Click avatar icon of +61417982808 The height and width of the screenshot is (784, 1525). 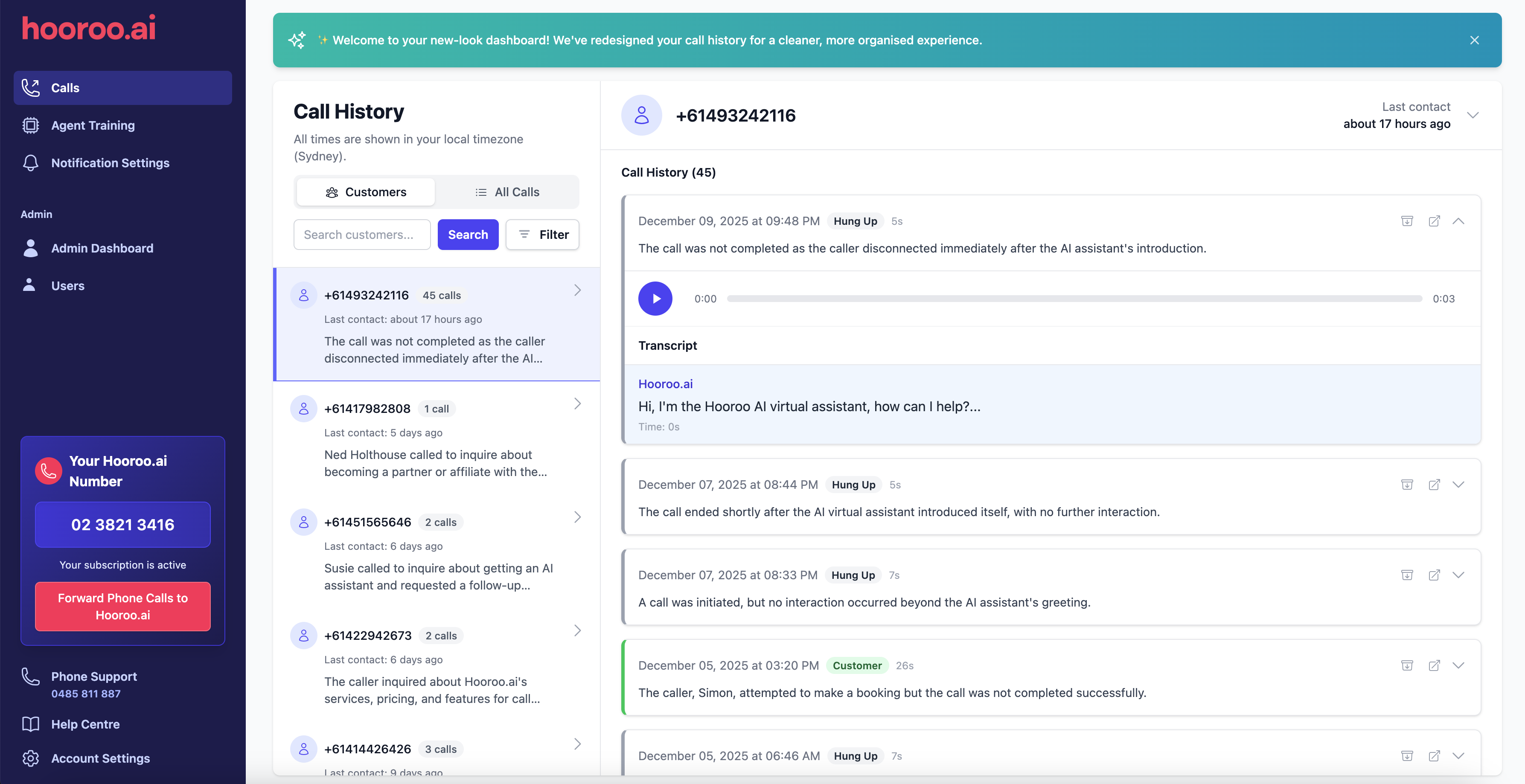304,408
